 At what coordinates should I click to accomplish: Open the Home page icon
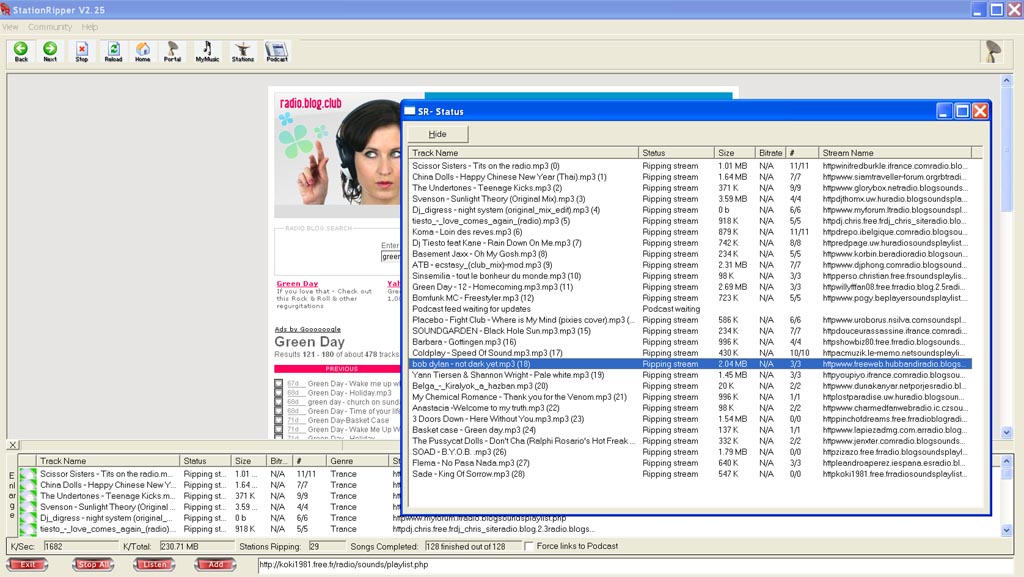[142, 52]
